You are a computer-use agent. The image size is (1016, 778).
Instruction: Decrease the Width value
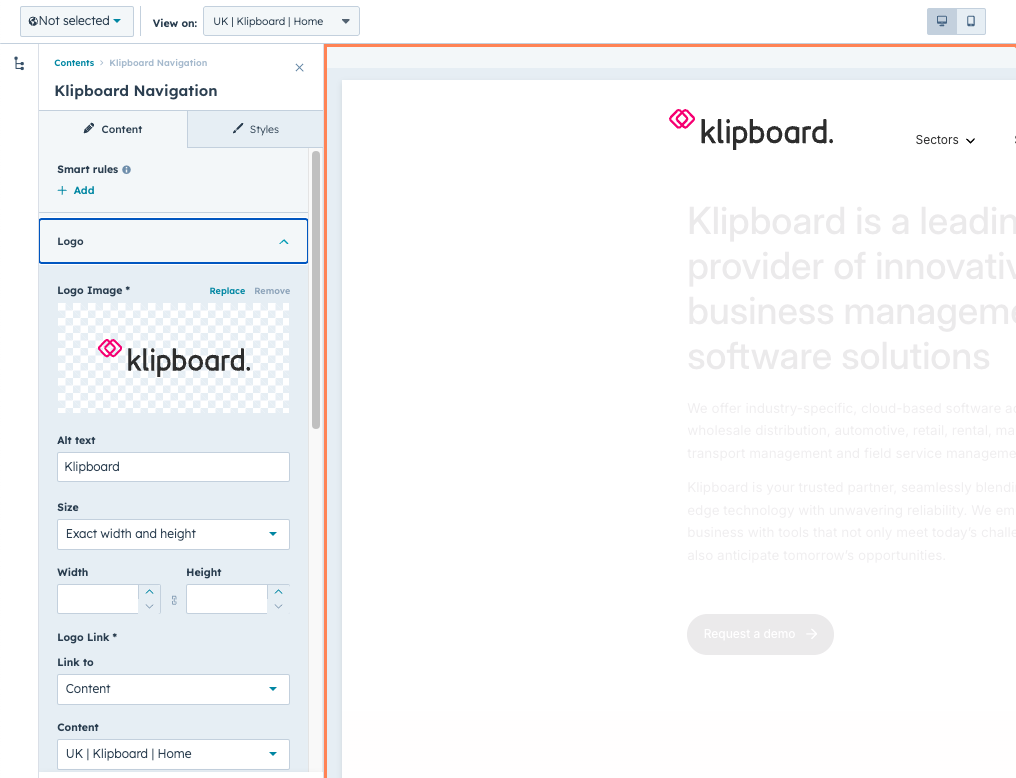150,606
